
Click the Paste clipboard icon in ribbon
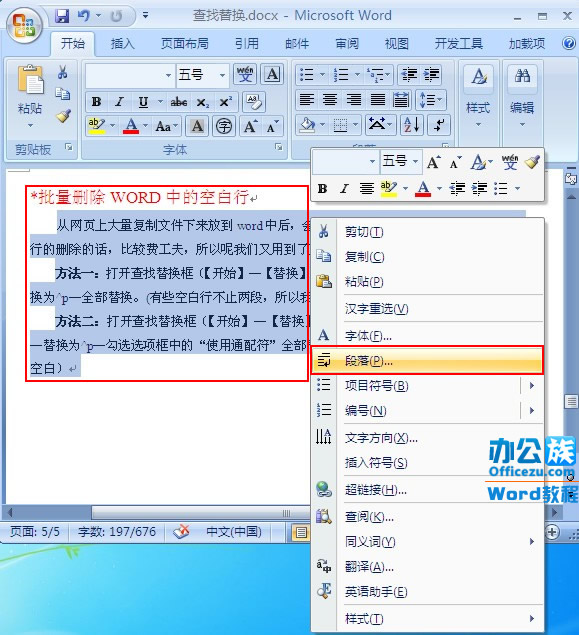tap(30, 79)
